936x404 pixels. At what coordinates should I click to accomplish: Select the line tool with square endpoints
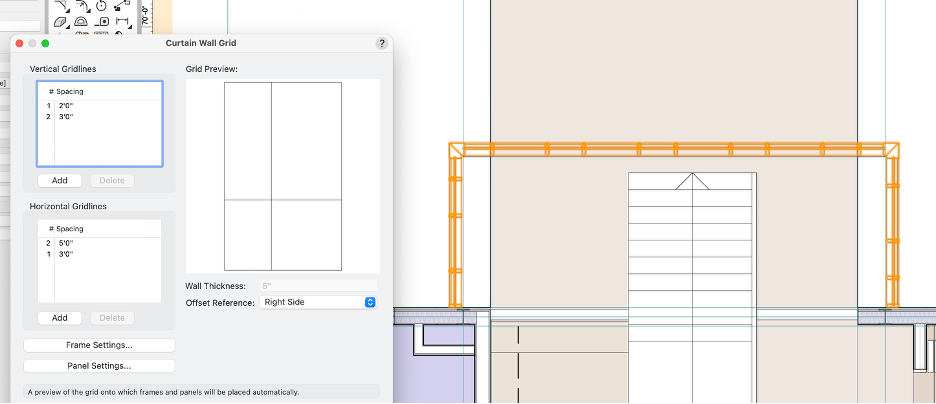(121, 5)
